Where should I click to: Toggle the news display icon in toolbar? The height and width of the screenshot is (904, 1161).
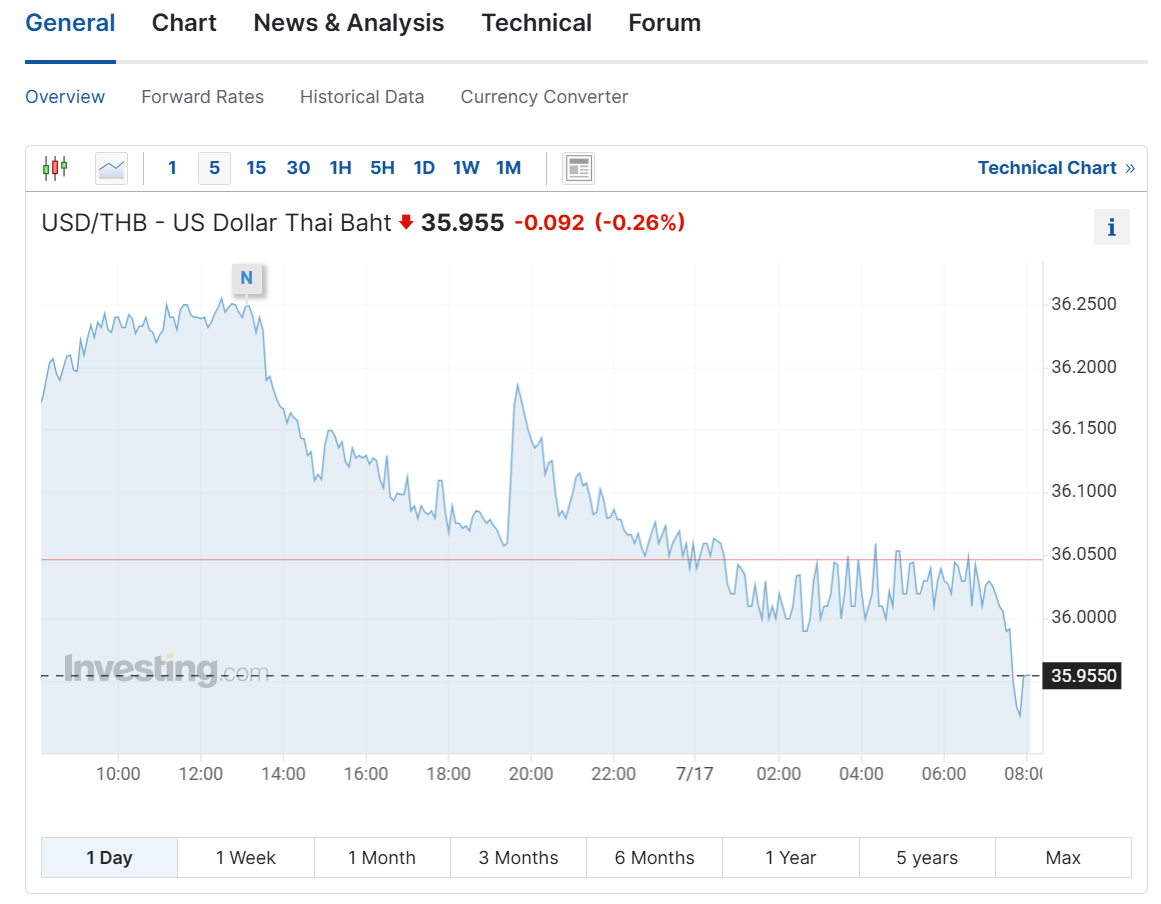578,168
